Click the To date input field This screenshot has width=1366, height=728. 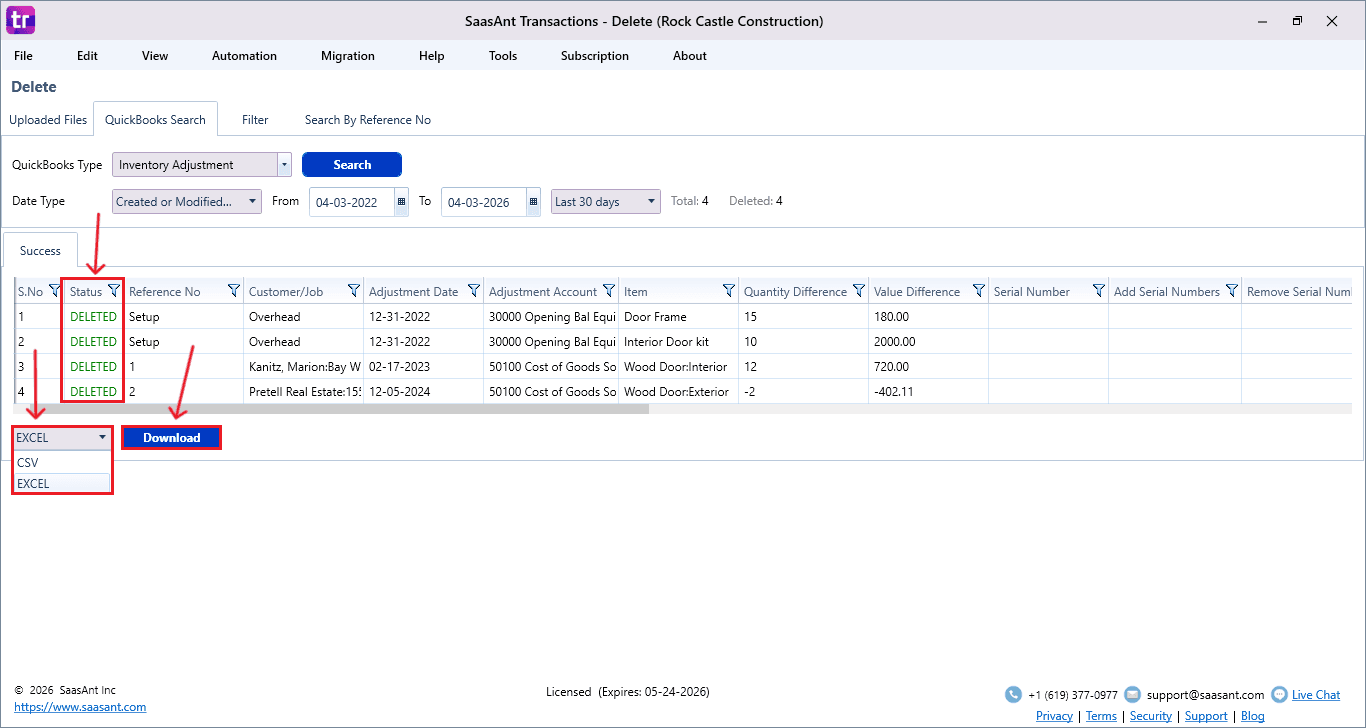click(x=484, y=202)
